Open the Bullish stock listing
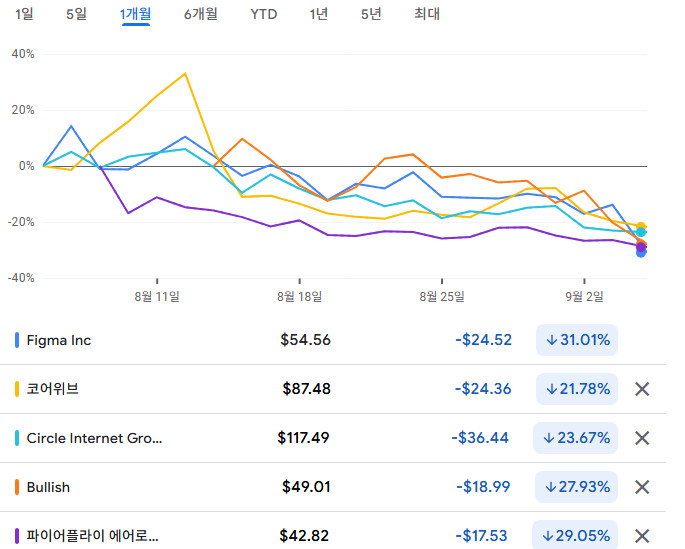Screen dimensions: 685x549 tap(48, 487)
